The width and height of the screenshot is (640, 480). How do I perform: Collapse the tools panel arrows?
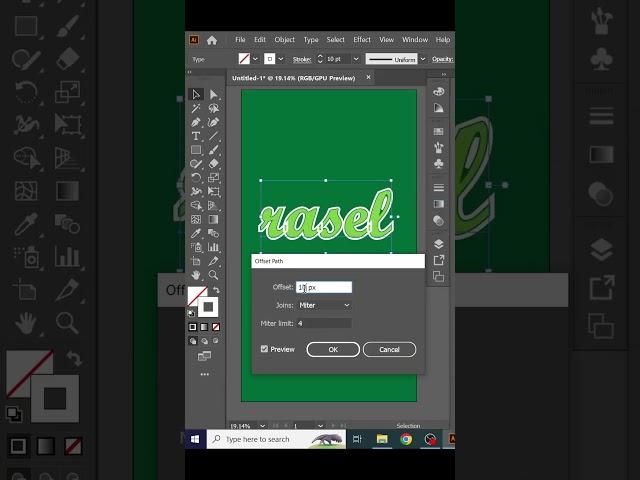[189, 72]
